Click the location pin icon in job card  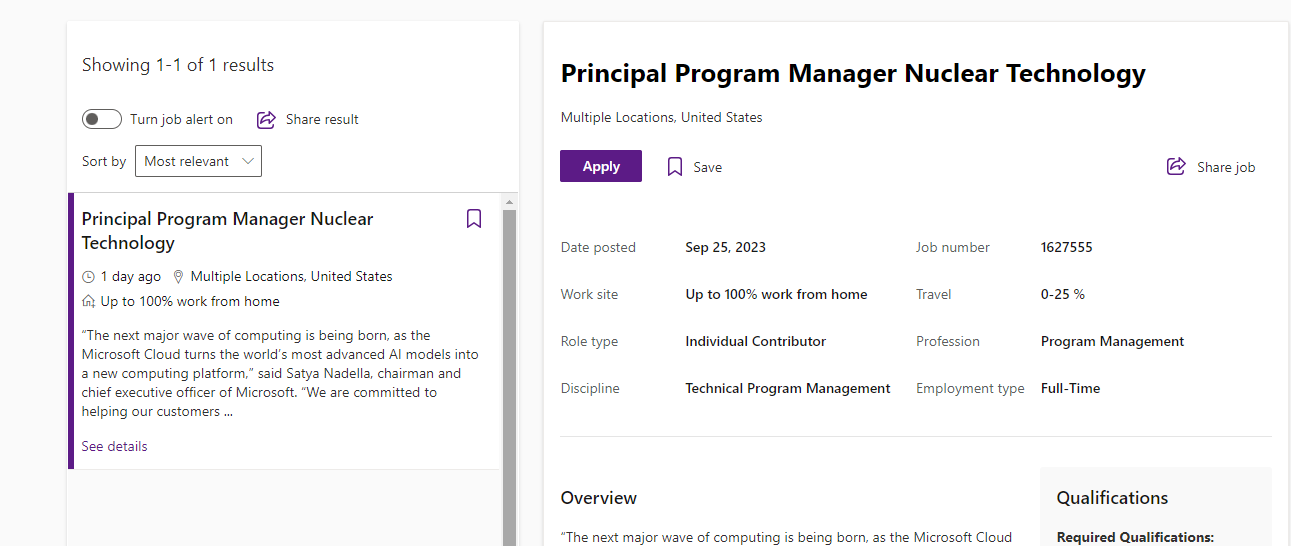coord(179,277)
